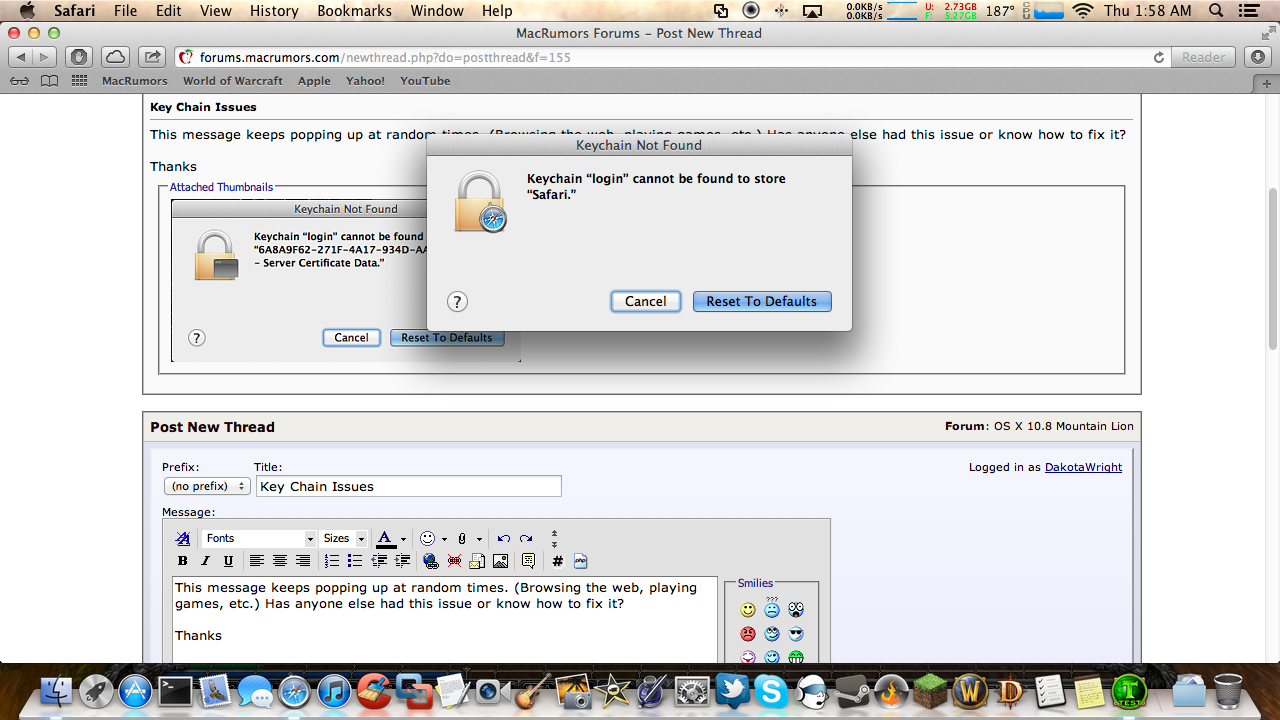Open Top Sites grid icon
Viewport: 1280px width, 720px height.
click(x=79, y=81)
